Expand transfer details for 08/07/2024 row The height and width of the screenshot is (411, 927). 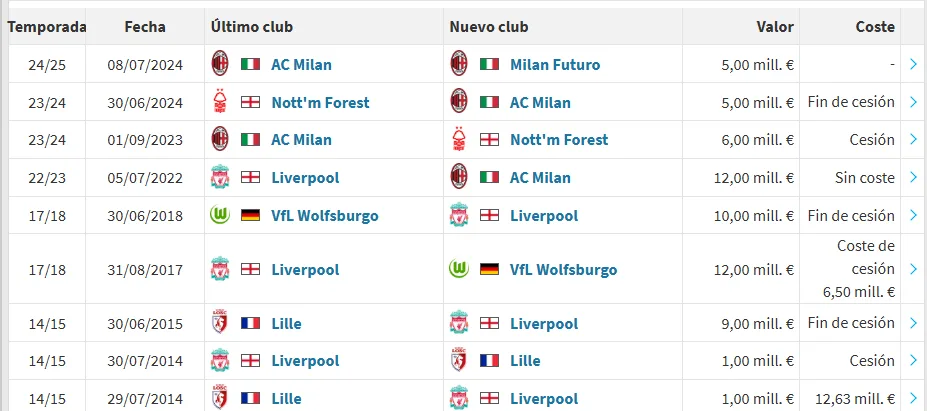click(x=914, y=64)
